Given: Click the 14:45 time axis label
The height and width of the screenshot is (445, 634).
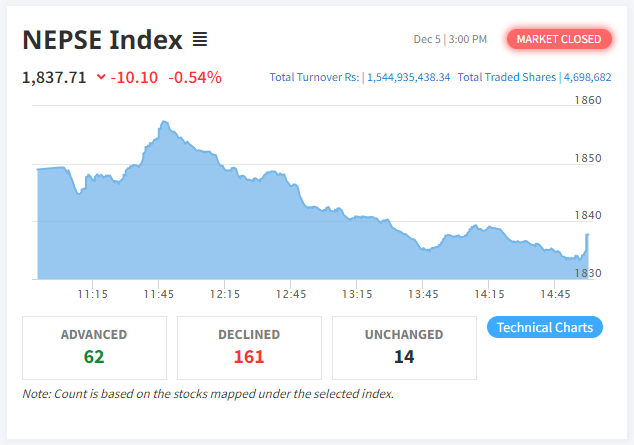Looking at the screenshot, I should (555, 294).
